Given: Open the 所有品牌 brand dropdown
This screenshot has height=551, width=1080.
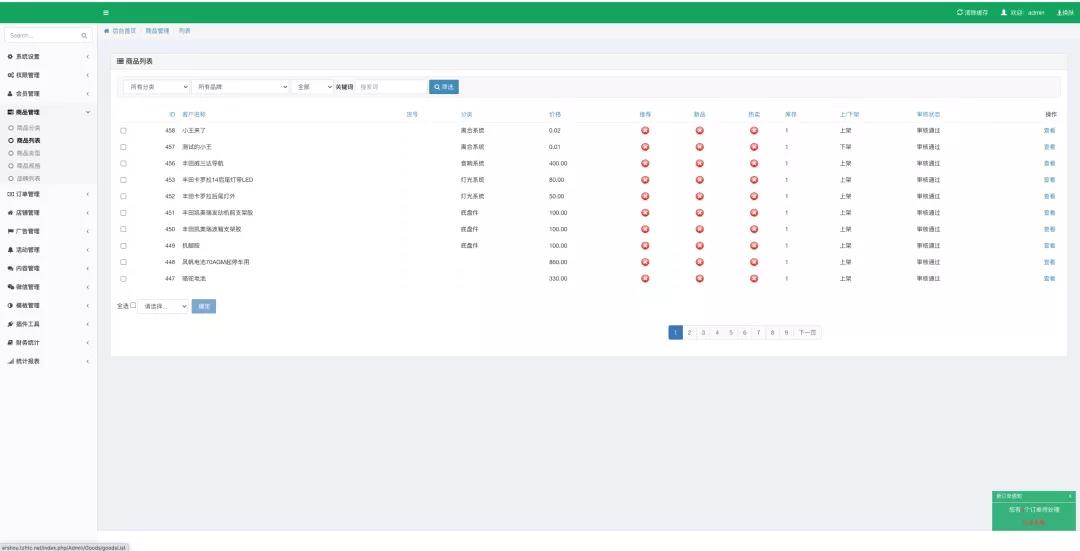Looking at the screenshot, I should 240,87.
